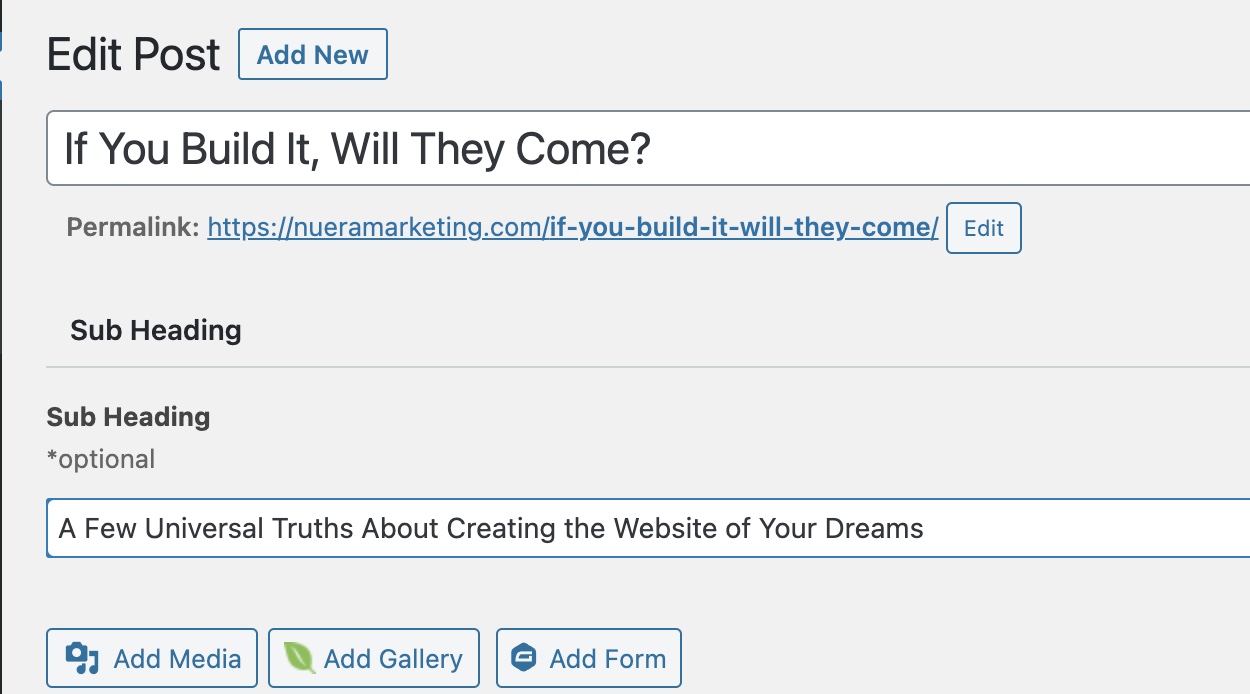Click the bold if-you-build-it-will-they-come slug

click(x=743, y=228)
